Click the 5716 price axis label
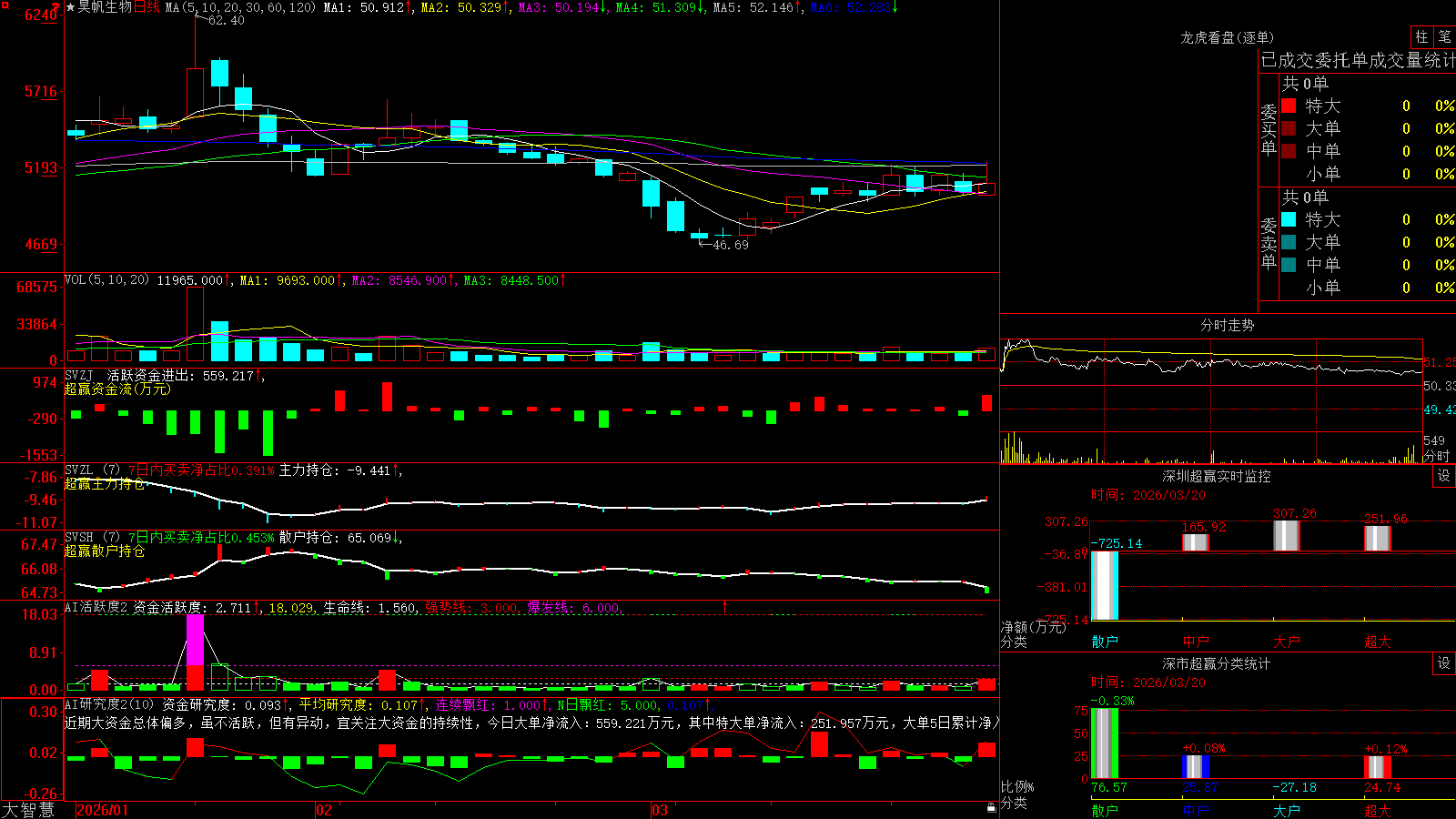 [x=40, y=91]
